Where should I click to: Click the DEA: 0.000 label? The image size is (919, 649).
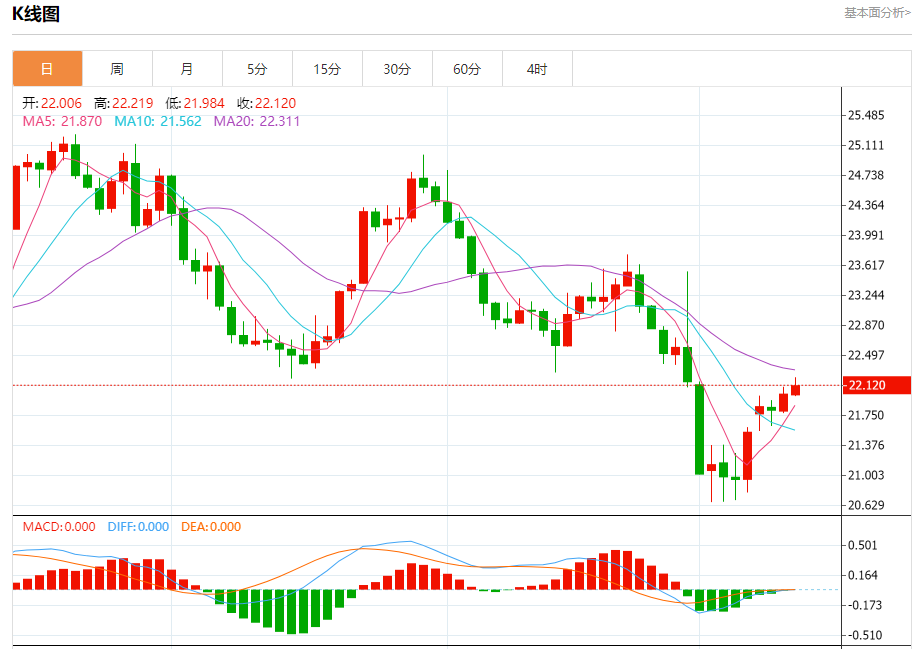[210, 527]
